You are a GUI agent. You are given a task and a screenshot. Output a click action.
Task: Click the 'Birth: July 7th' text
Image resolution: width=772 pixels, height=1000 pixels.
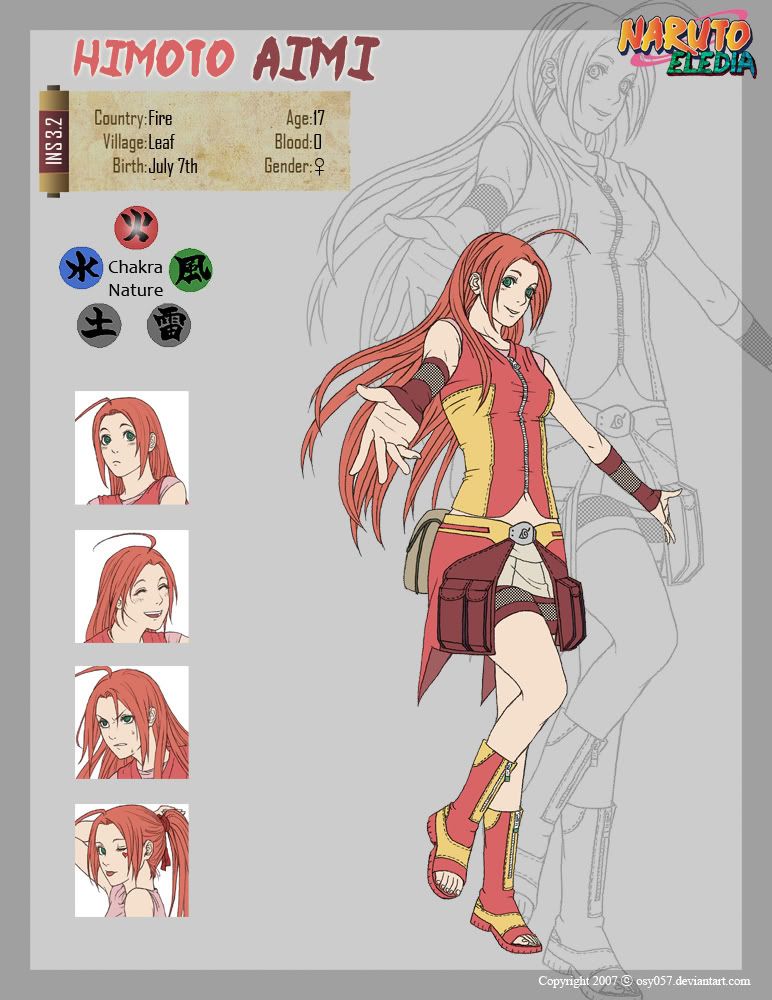(x=155, y=166)
